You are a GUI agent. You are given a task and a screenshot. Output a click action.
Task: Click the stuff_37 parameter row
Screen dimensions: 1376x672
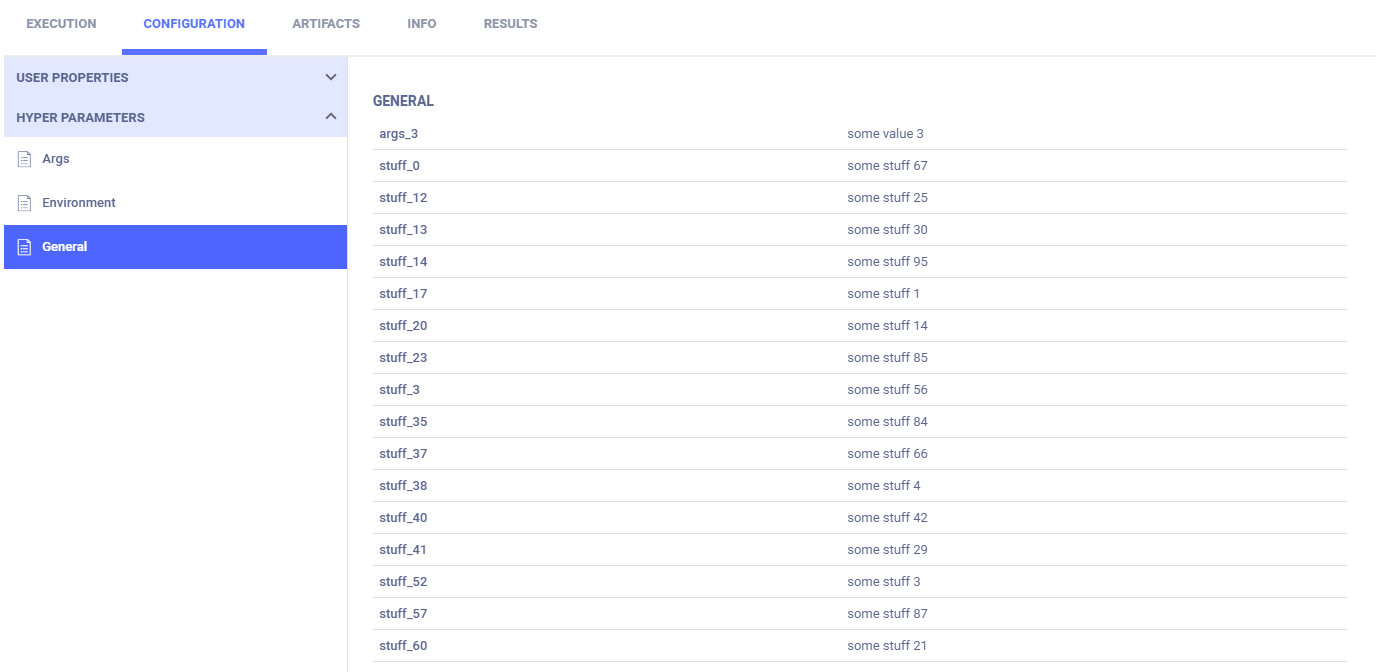click(x=859, y=454)
